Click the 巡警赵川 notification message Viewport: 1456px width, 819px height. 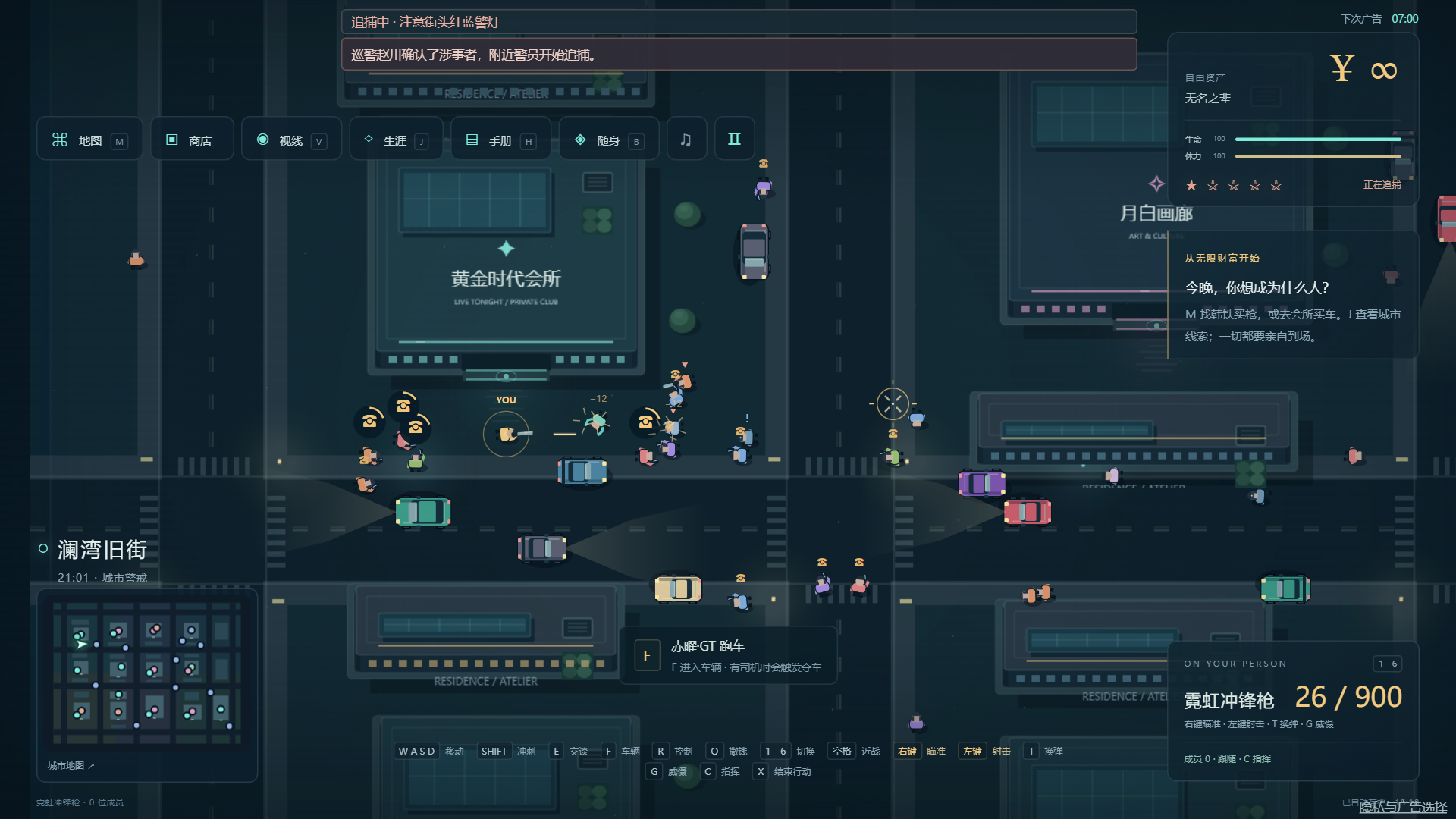(x=739, y=55)
